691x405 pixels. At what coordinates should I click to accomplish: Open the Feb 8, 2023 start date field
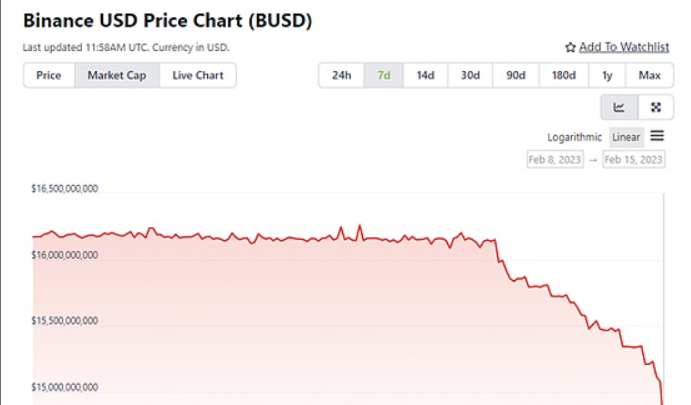(x=555, y=160)
